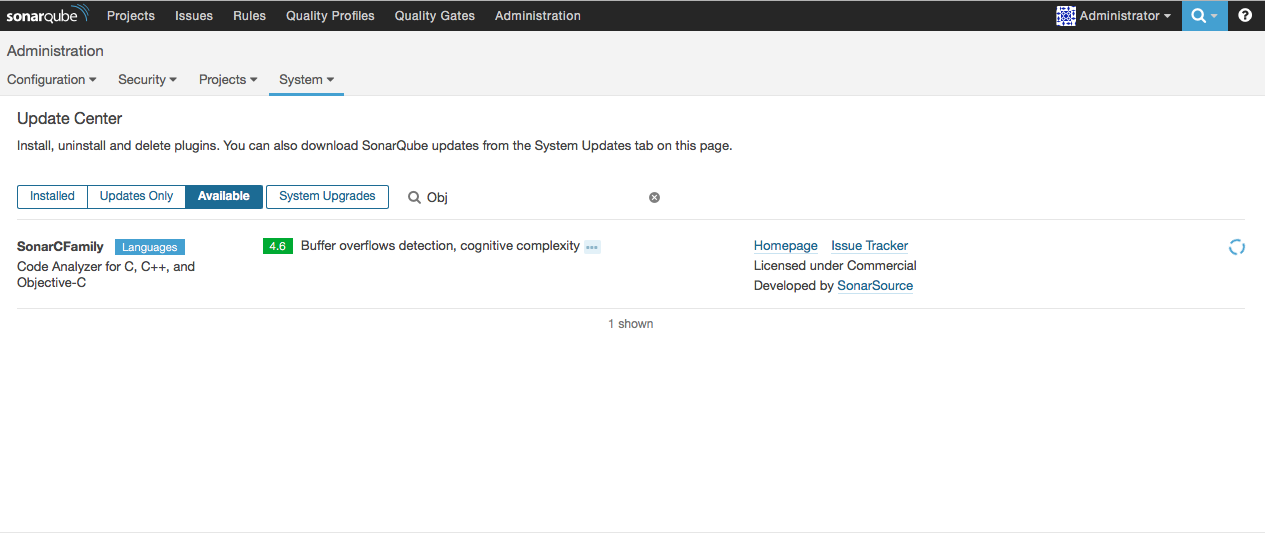Viewport: 1265px width, 533px height.
Task: Click the 'Code Analyzer for C, C++' description
Action: click(106, 275)
